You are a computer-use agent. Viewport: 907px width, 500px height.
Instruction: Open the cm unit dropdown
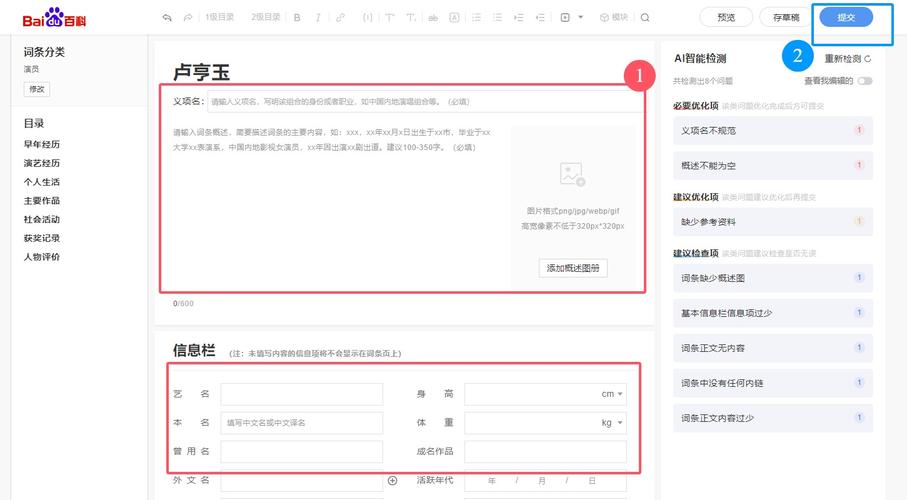(x=611, y=394)
